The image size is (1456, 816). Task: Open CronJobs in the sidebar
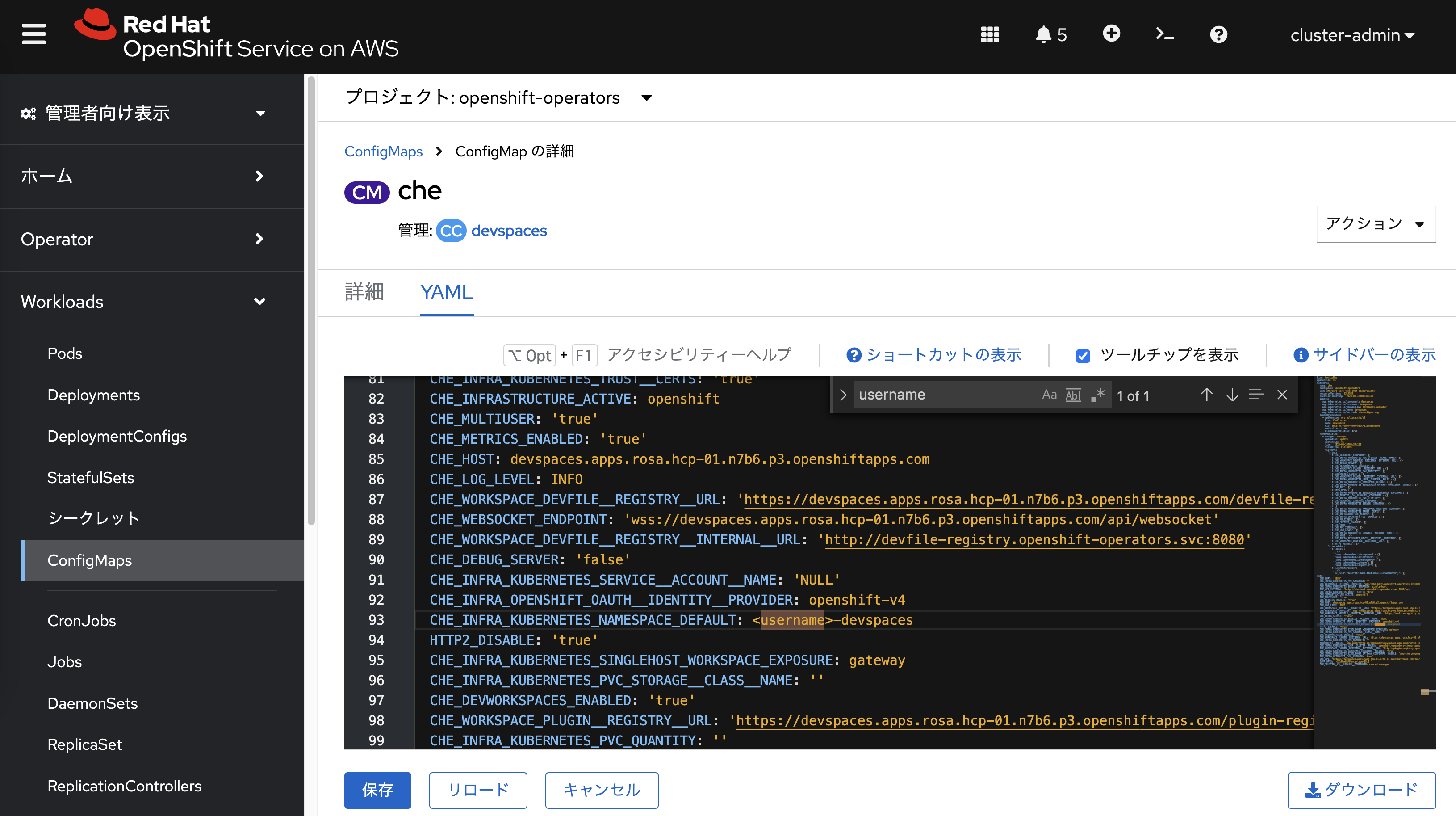(81, 620)
